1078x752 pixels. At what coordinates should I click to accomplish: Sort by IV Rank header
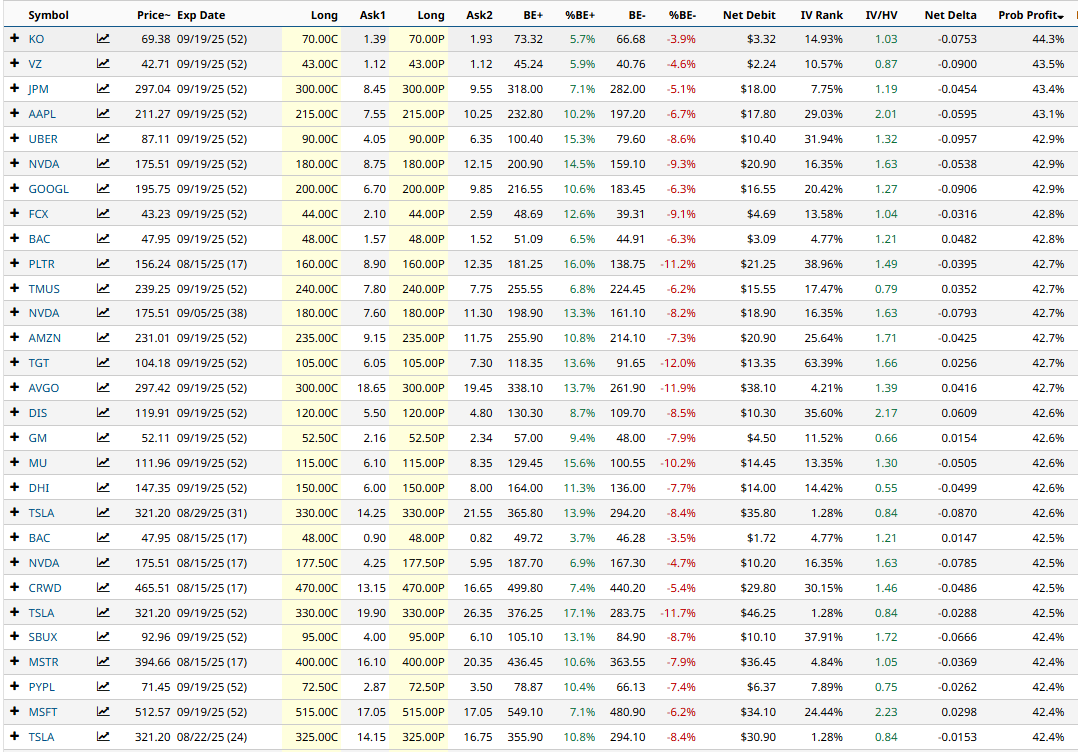click(822, 15)
